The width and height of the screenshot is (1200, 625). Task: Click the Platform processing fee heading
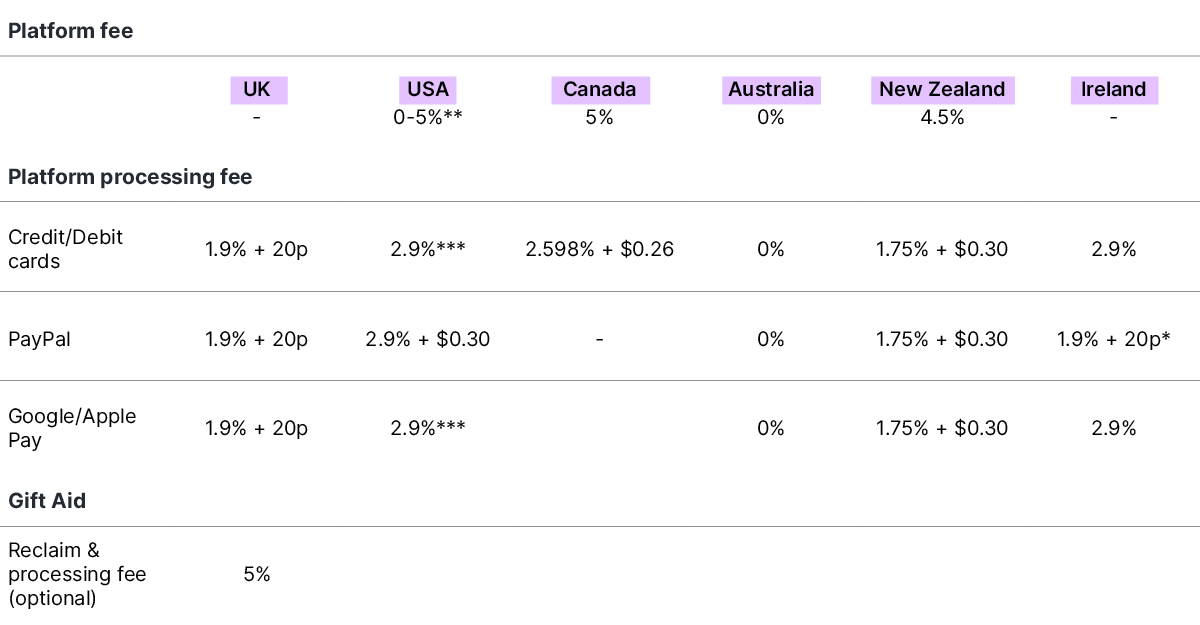tap(130, 177)
